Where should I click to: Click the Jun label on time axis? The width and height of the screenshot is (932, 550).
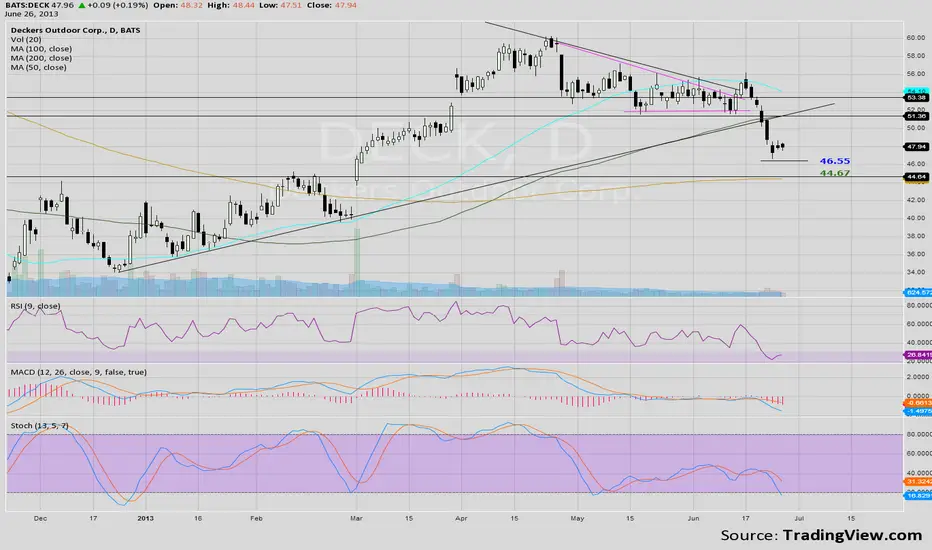click(x=693, y=518)
